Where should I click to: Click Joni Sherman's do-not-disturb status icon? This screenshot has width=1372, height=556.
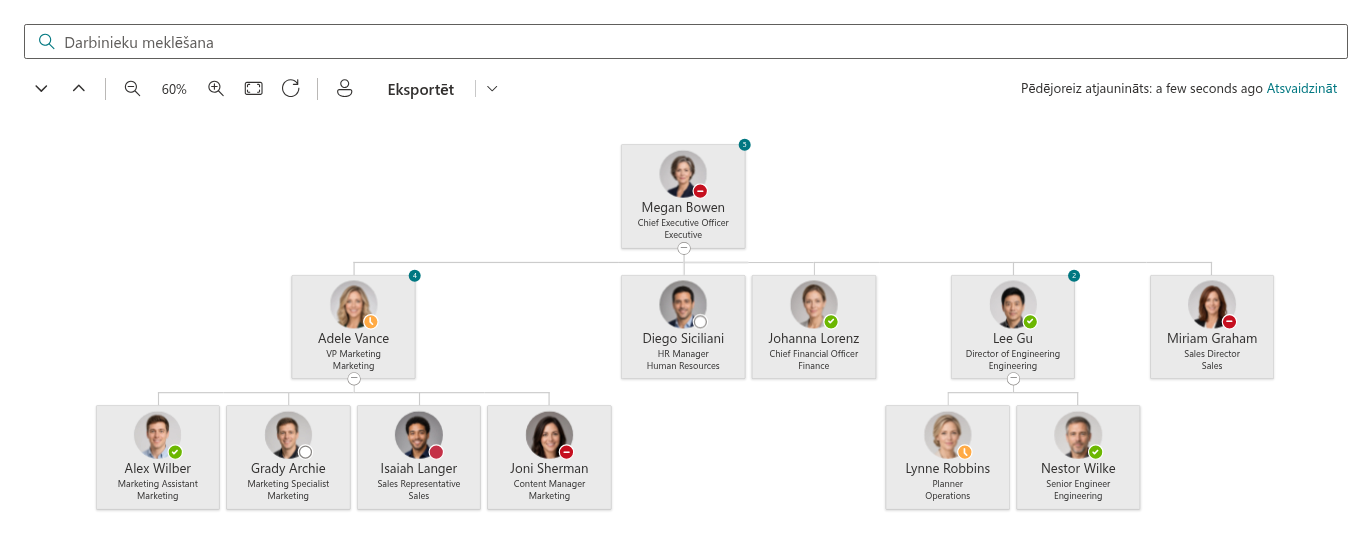(567, 452)
